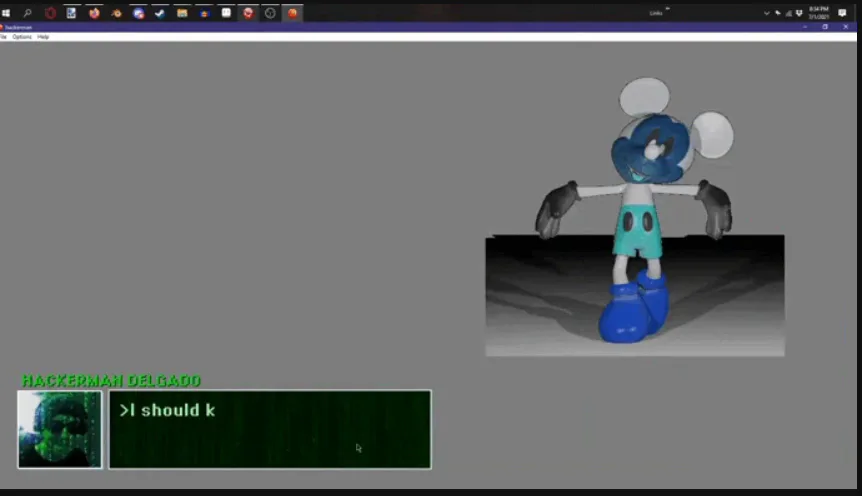862x496 pixels.
Task: Expand the Links toolbar chevron
Action: [x=668, y=9]
